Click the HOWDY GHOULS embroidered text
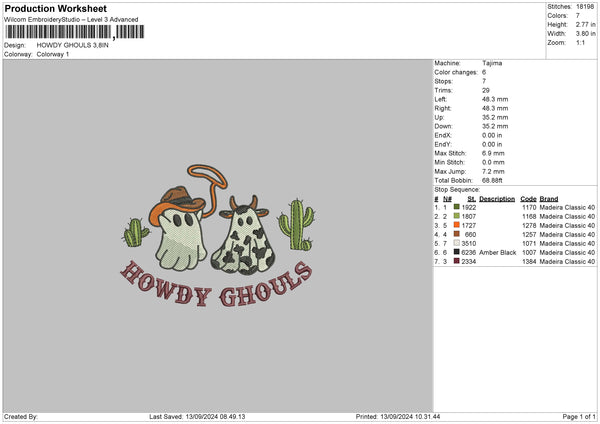Image resolution: width=600 pixels, height=424 pixels. coord(213,286)
